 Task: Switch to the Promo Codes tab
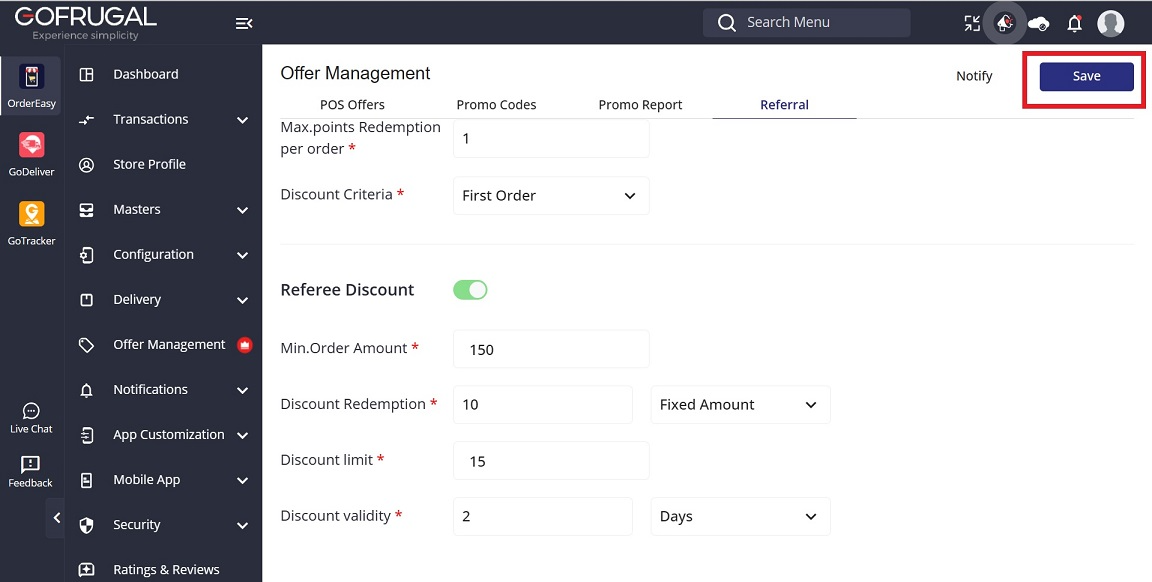point(496,104)
